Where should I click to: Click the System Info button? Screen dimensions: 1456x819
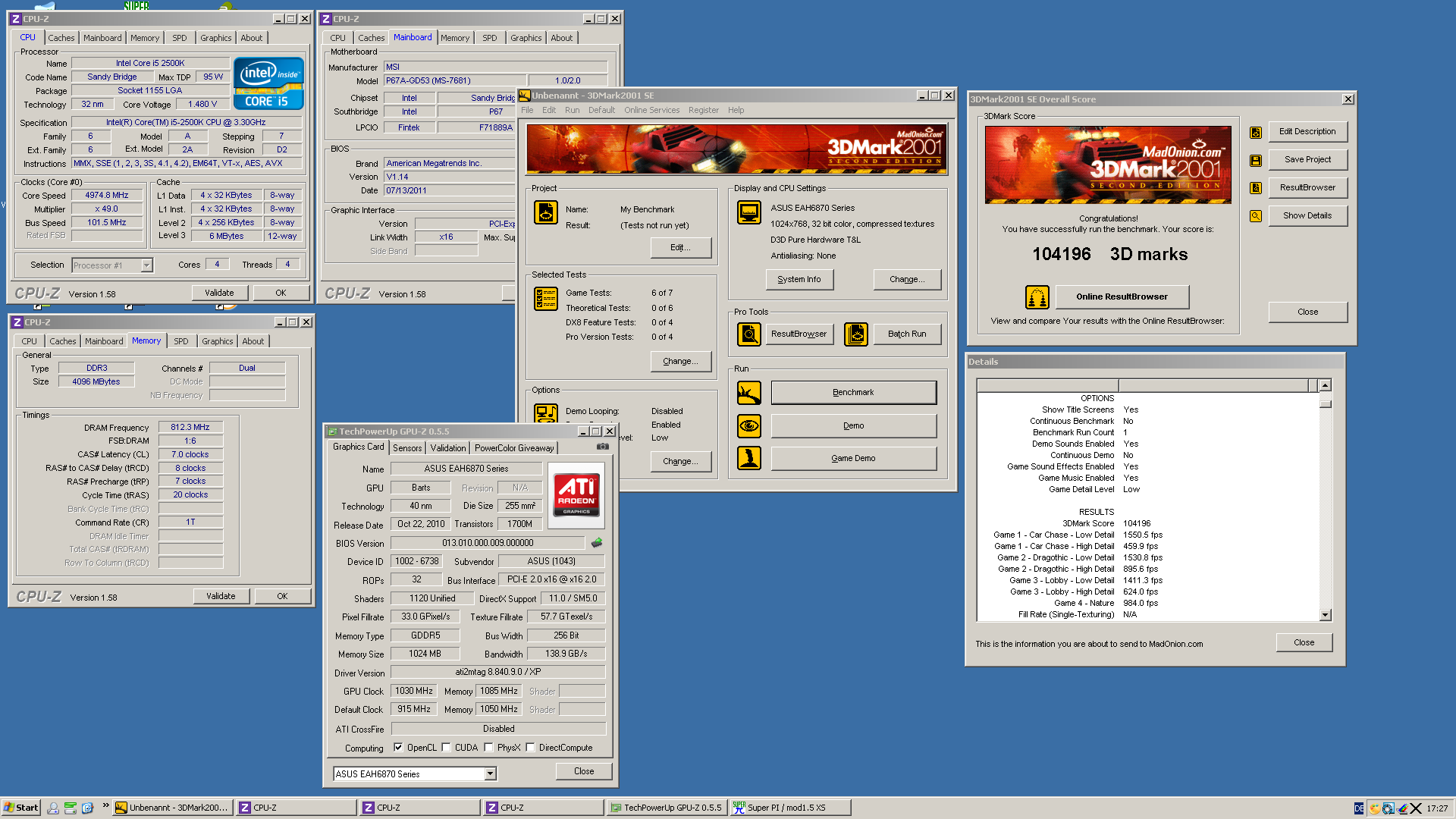[x=799, y=279]
